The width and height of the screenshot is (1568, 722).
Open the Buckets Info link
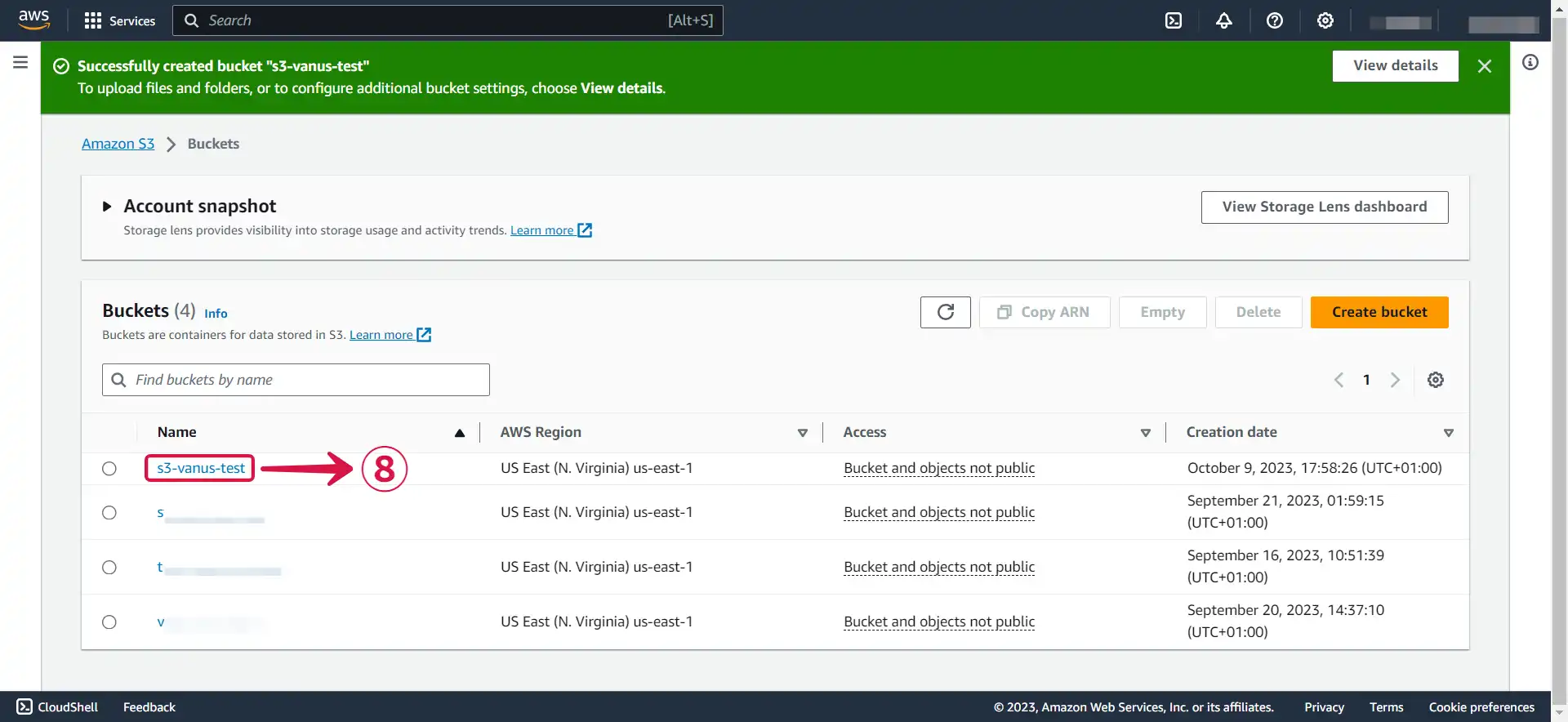click(x=216, y=314)
